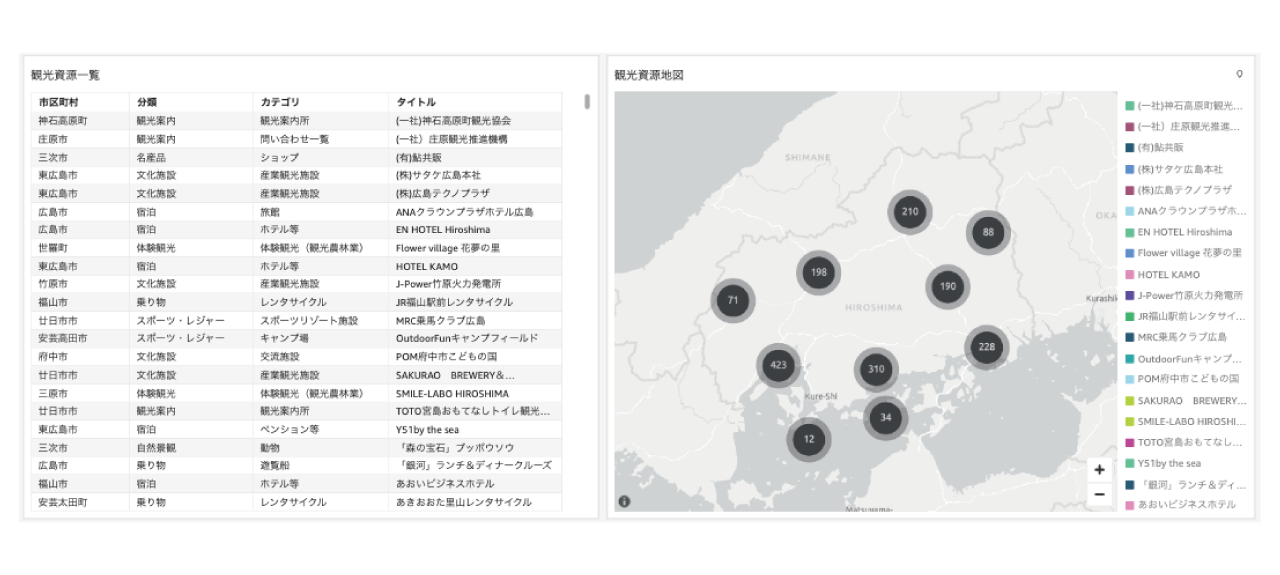
Task: Click the Flower village legend color swatch
Action: click(1130, 254)
